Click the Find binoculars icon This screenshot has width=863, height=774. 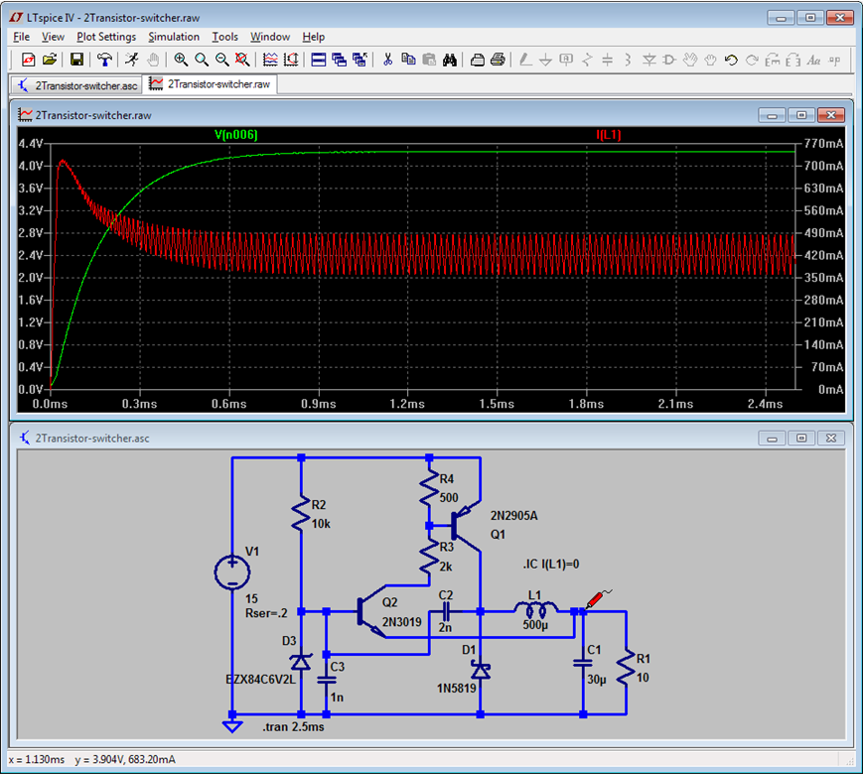[450, 60]
